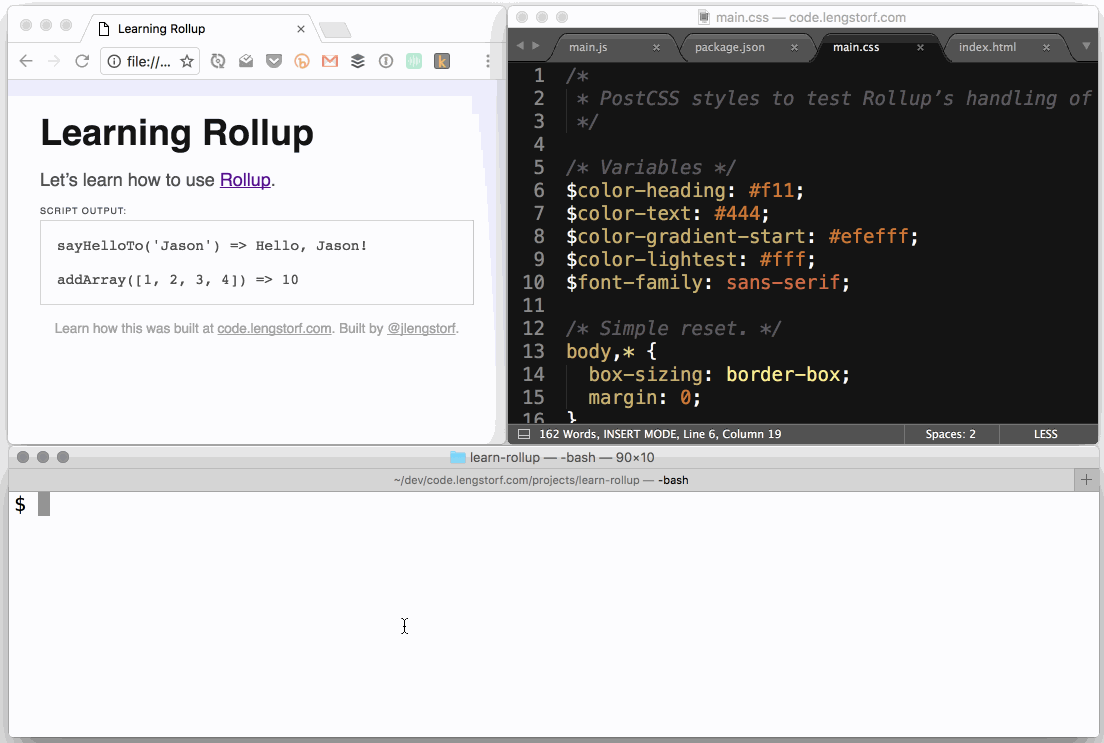Switch to the package.json tab
Viewport: 1104px width, 743px height.
pos(731,46)
